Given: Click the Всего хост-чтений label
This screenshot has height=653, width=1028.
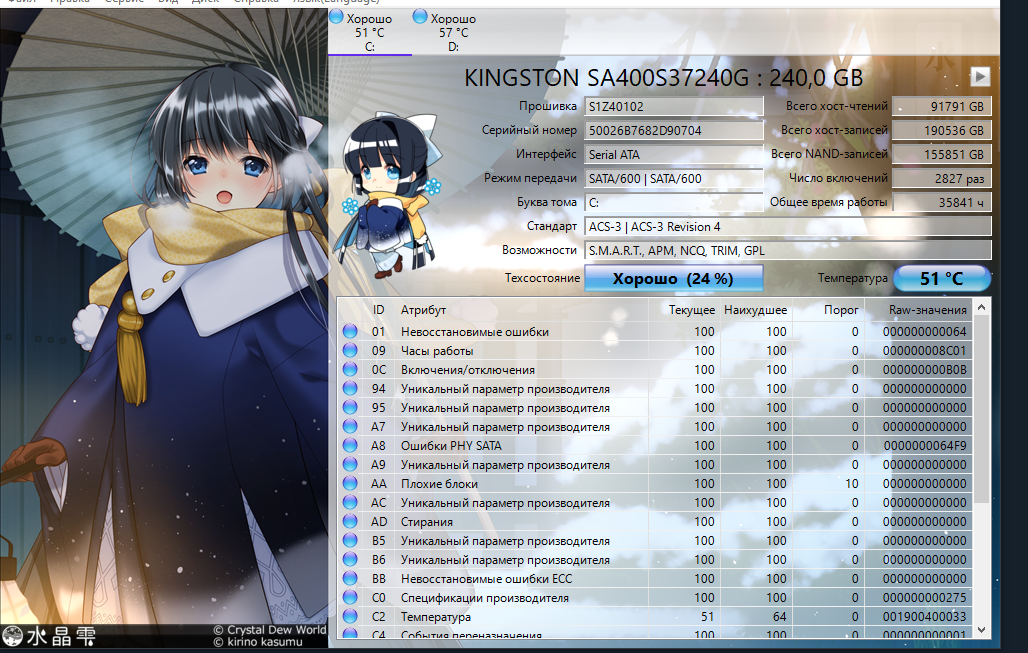Looking at the screenshot, I should point(837,106).
